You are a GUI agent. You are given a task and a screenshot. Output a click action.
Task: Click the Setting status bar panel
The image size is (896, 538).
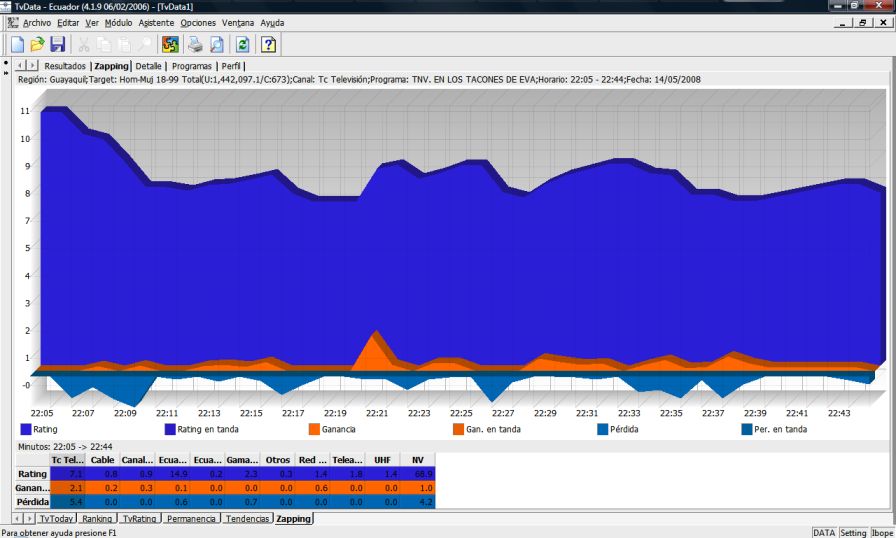[853, 532]
